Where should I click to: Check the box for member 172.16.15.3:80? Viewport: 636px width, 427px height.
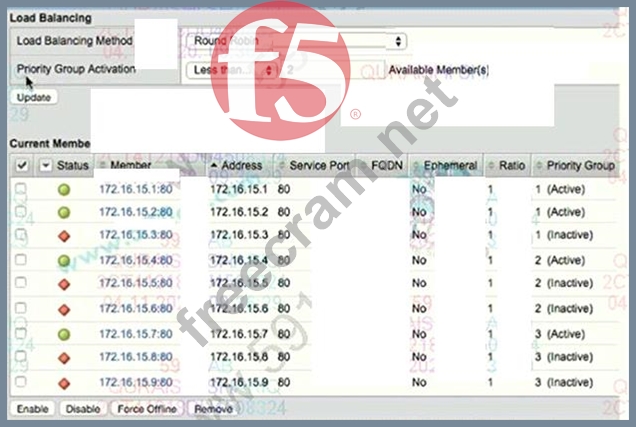click(21, 234)
